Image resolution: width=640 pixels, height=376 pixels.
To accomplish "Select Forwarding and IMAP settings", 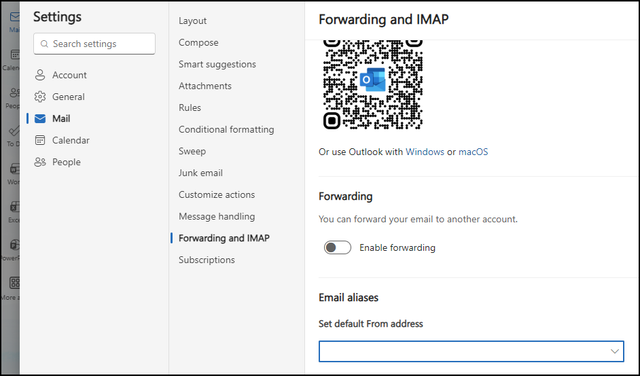I will (x=224, y=238).
